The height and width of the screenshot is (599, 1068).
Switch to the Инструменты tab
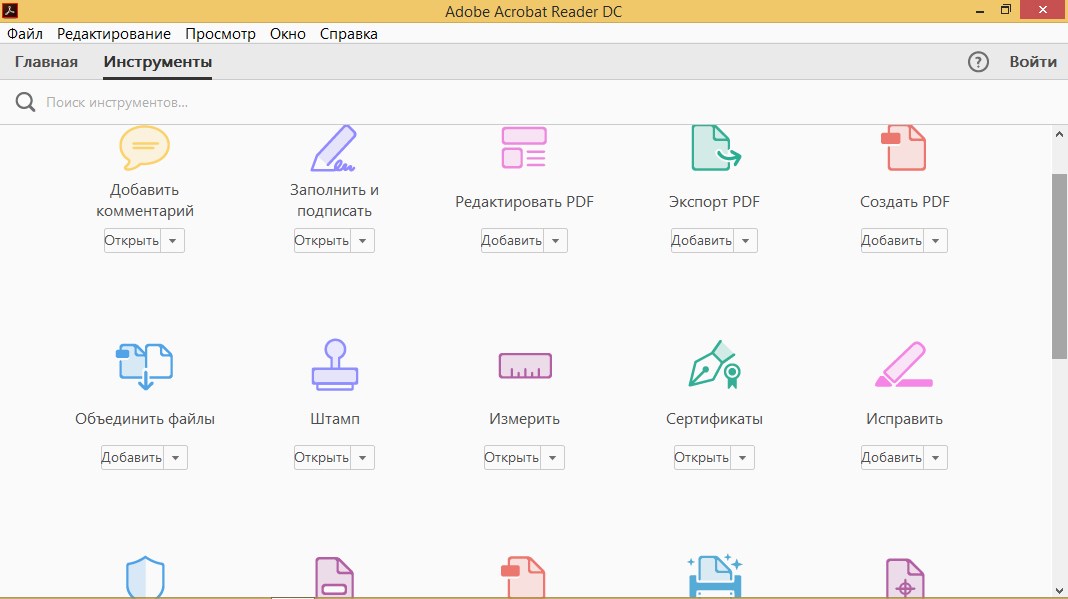[157, 62]
